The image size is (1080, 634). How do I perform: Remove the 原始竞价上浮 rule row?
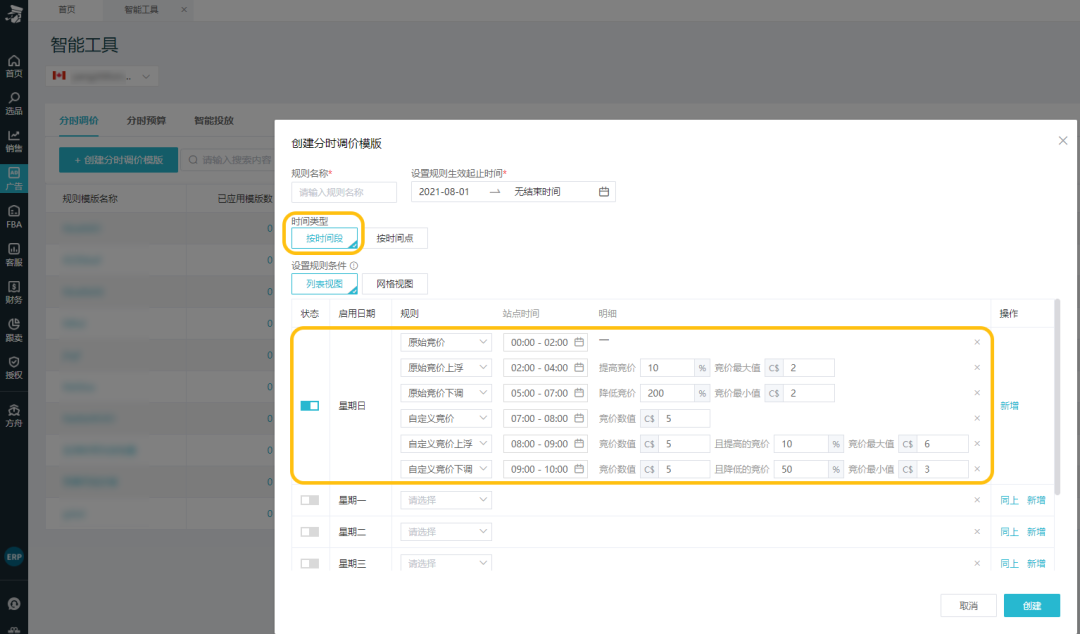[x=977, y=367]
